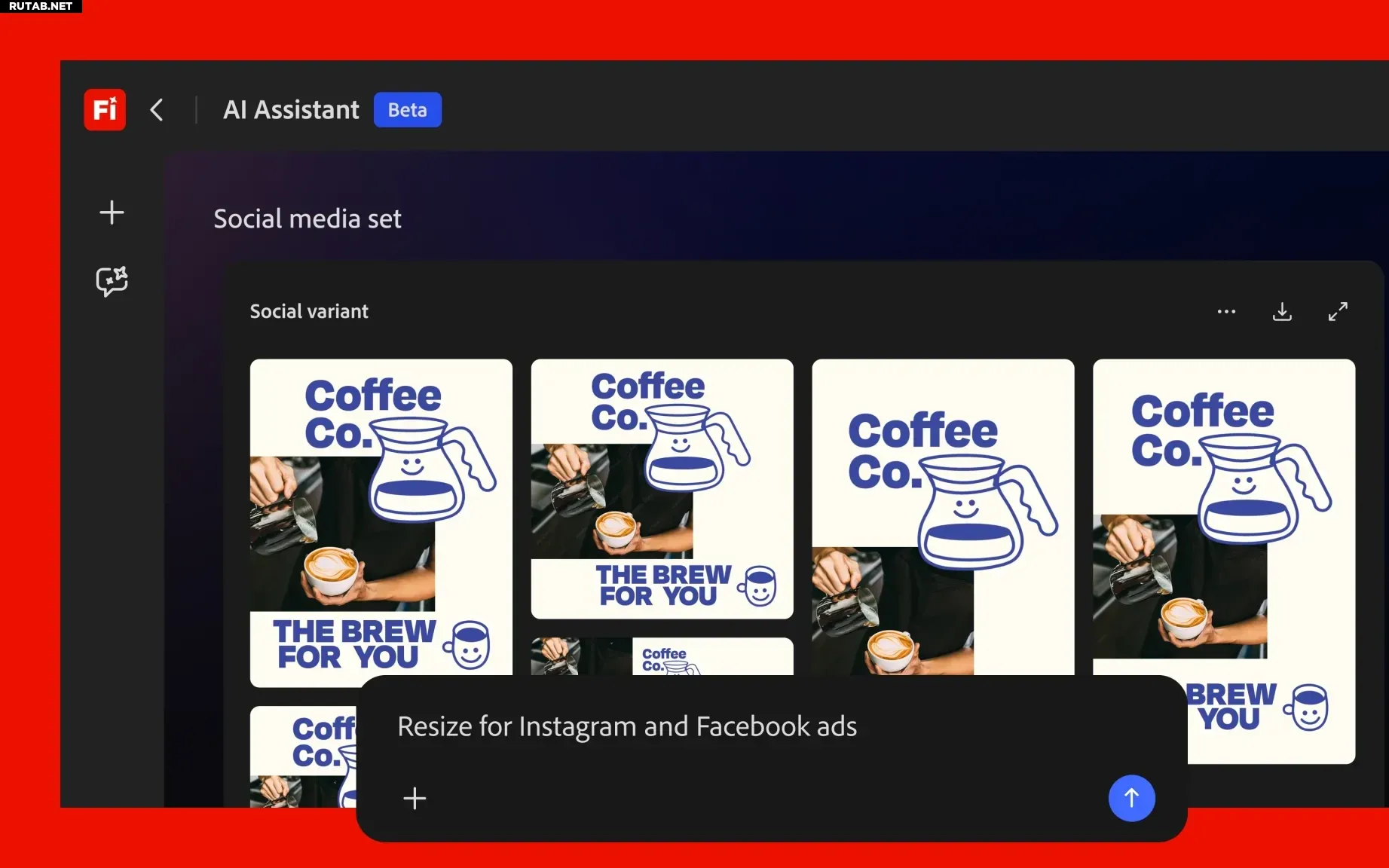The height and width of the screenshot is (868, 1389).
Task: Click the Social variant label
Action: pyautogui.click(x=309, y=311)
